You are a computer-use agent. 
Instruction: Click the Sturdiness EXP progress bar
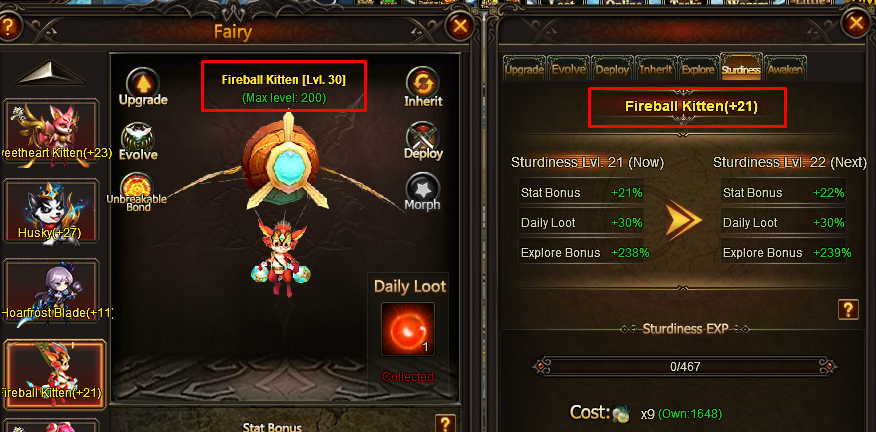685,367
